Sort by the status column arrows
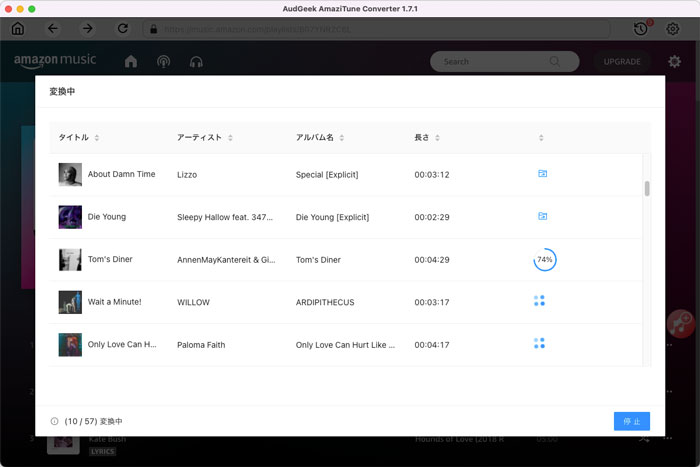The width and height of the screenshot is (700, 467). (x=541, y=138)
